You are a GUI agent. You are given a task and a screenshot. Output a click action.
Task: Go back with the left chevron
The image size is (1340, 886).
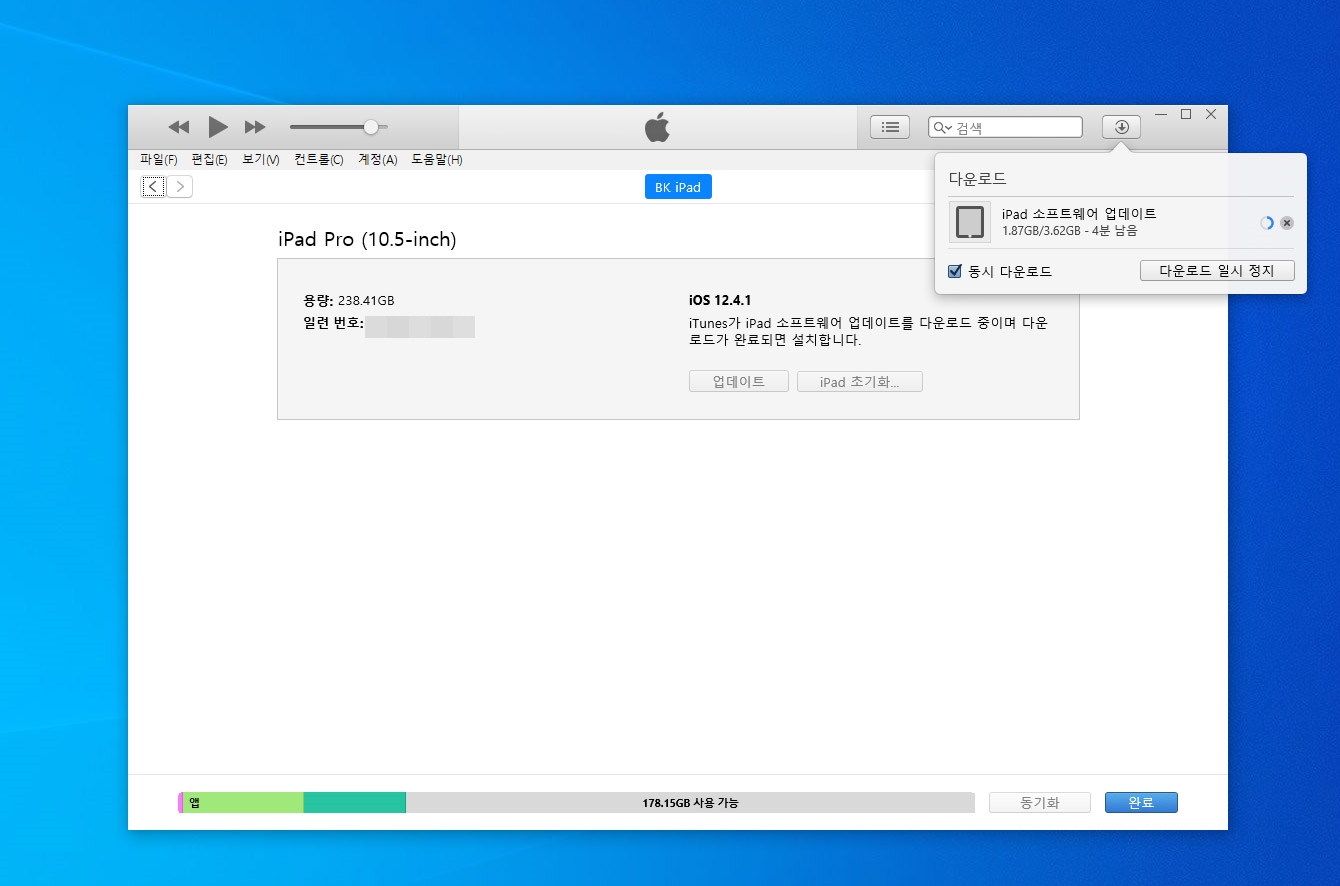click(153, 187)
